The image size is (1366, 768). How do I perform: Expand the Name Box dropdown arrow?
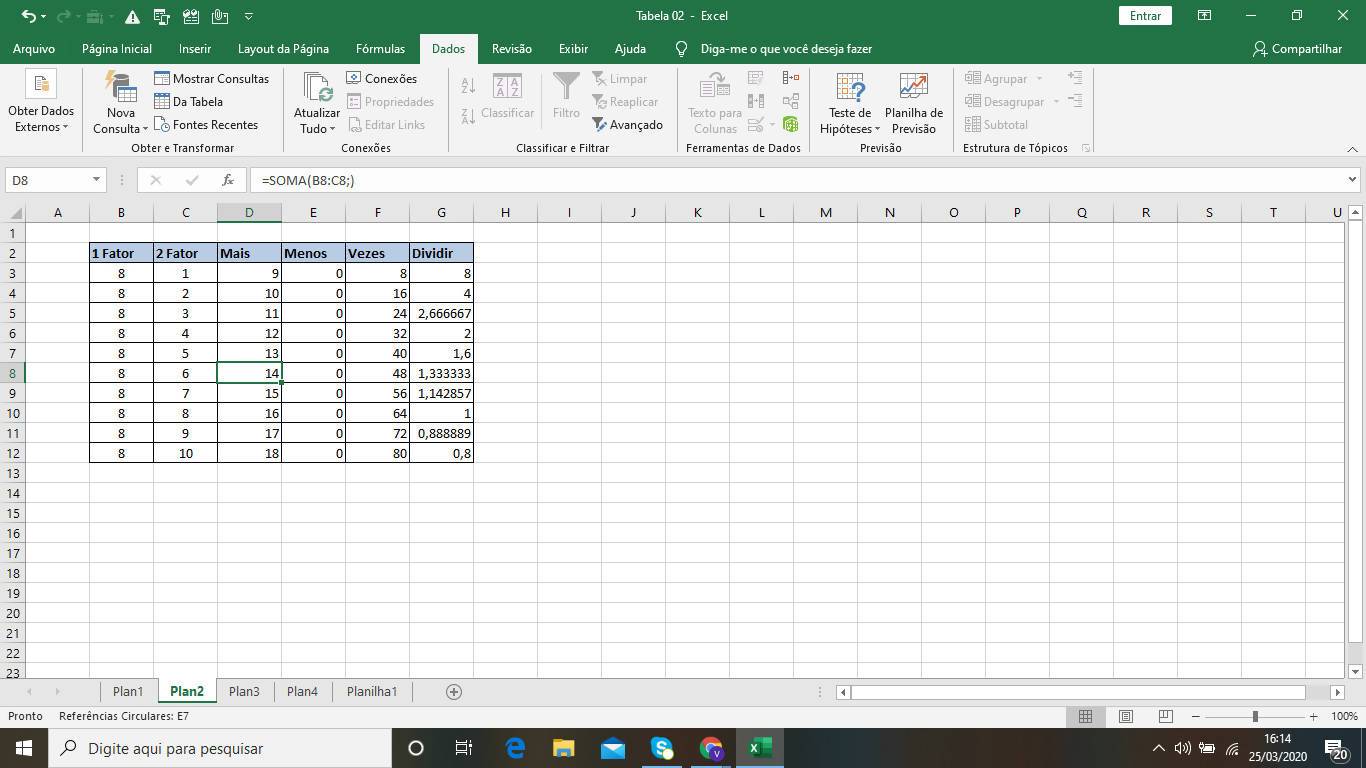tap(96, 180)
